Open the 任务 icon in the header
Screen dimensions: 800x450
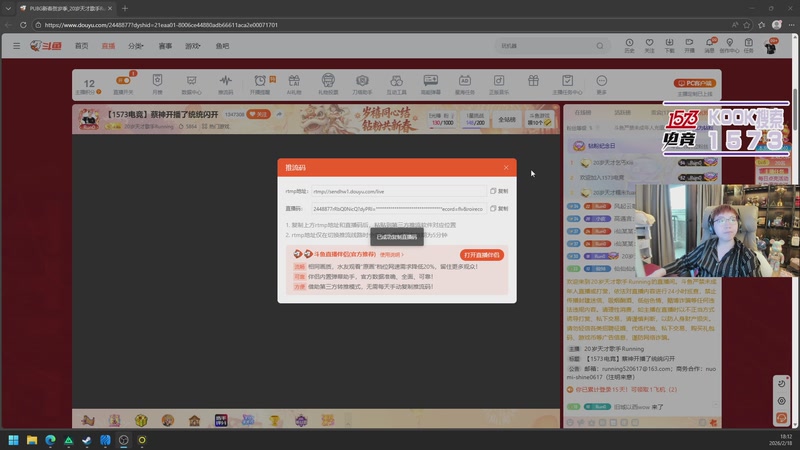point(748,45)
